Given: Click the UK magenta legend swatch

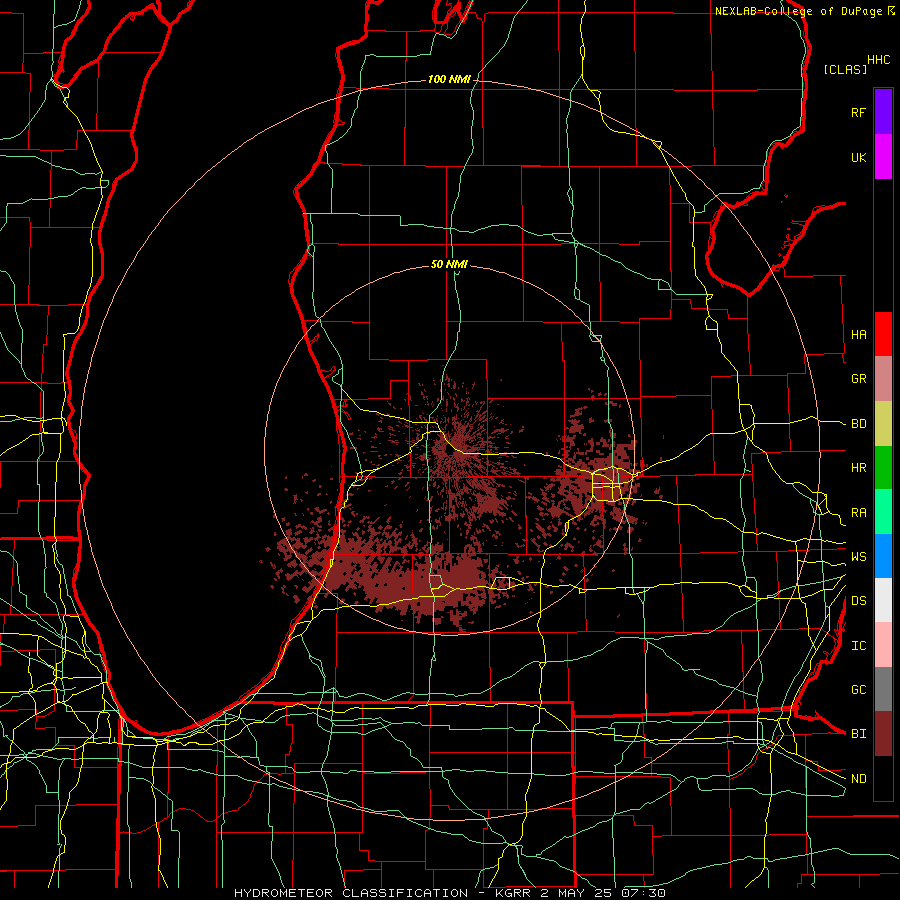Looking at the screenshot, I should (883, 156).
